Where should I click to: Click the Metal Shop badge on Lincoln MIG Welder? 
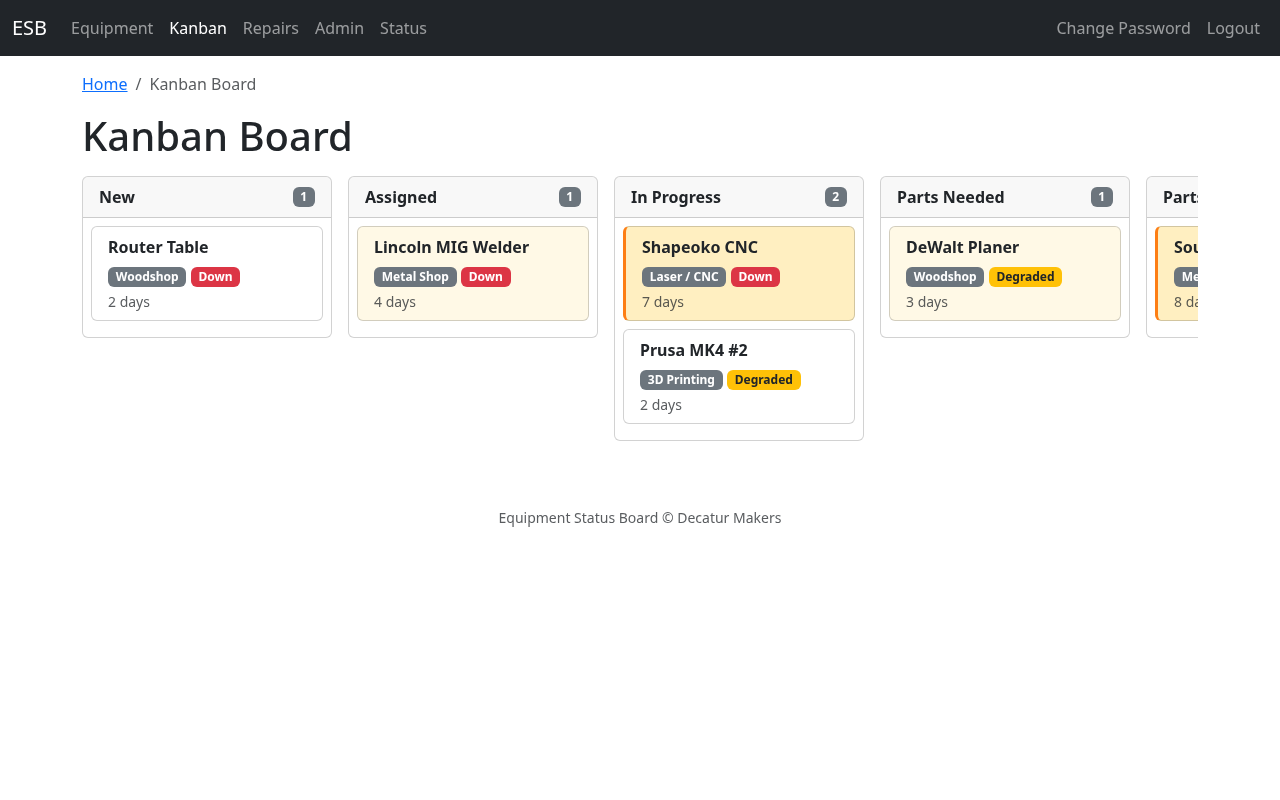(415, 277)
